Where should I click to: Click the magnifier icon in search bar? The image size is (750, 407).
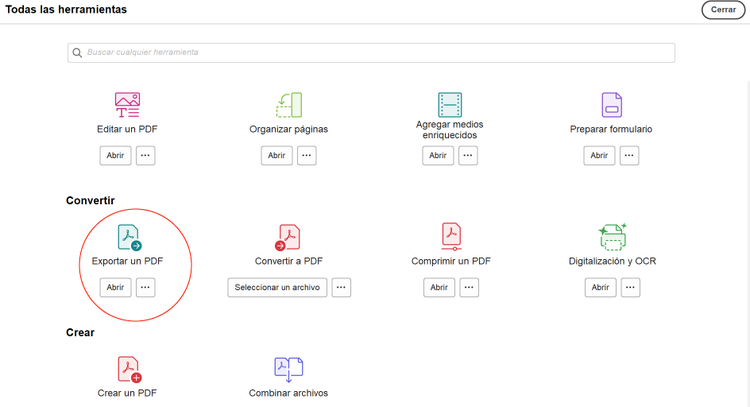(77, 53)
